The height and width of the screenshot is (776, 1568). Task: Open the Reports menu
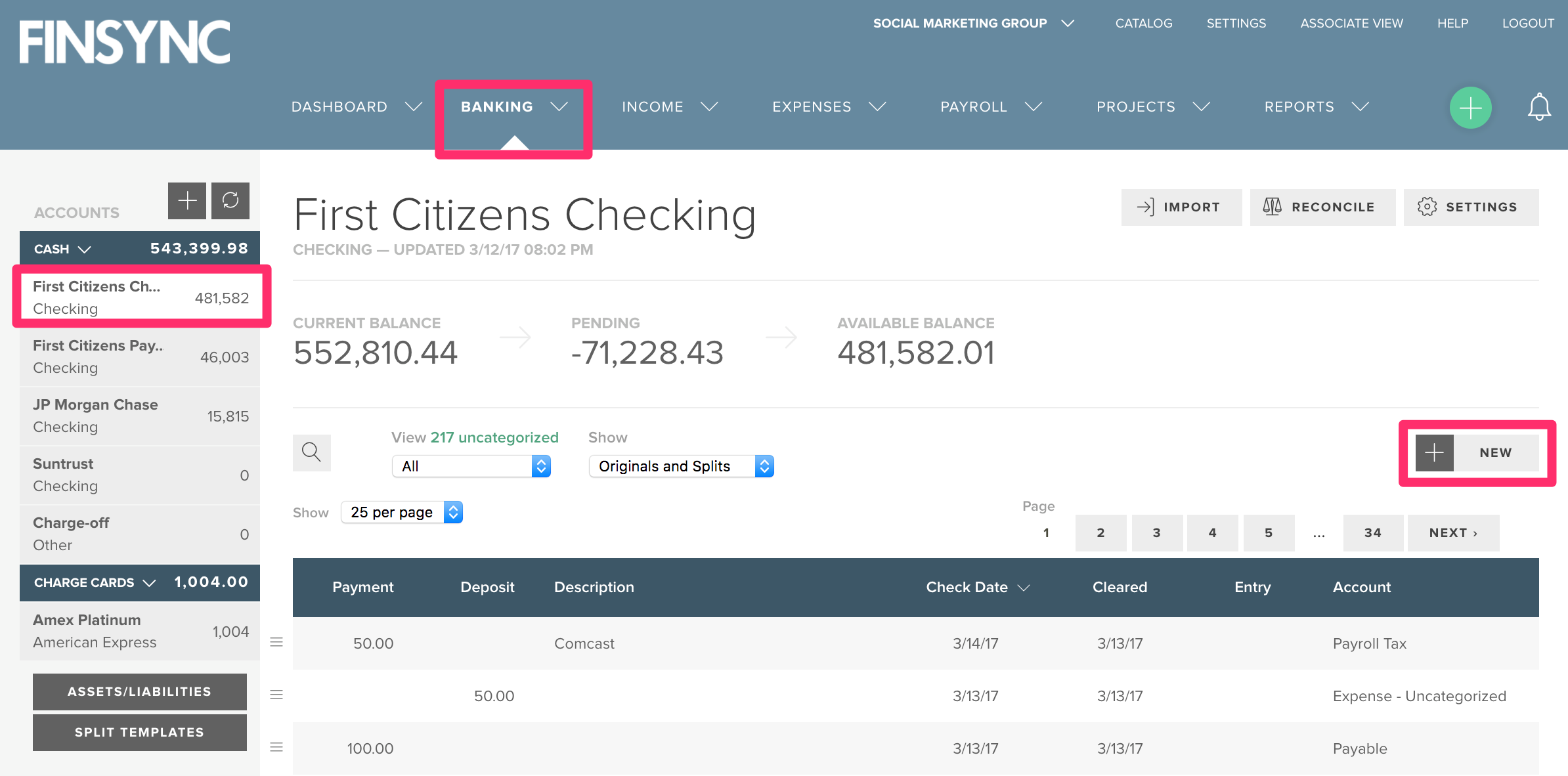coord(1317,106)
